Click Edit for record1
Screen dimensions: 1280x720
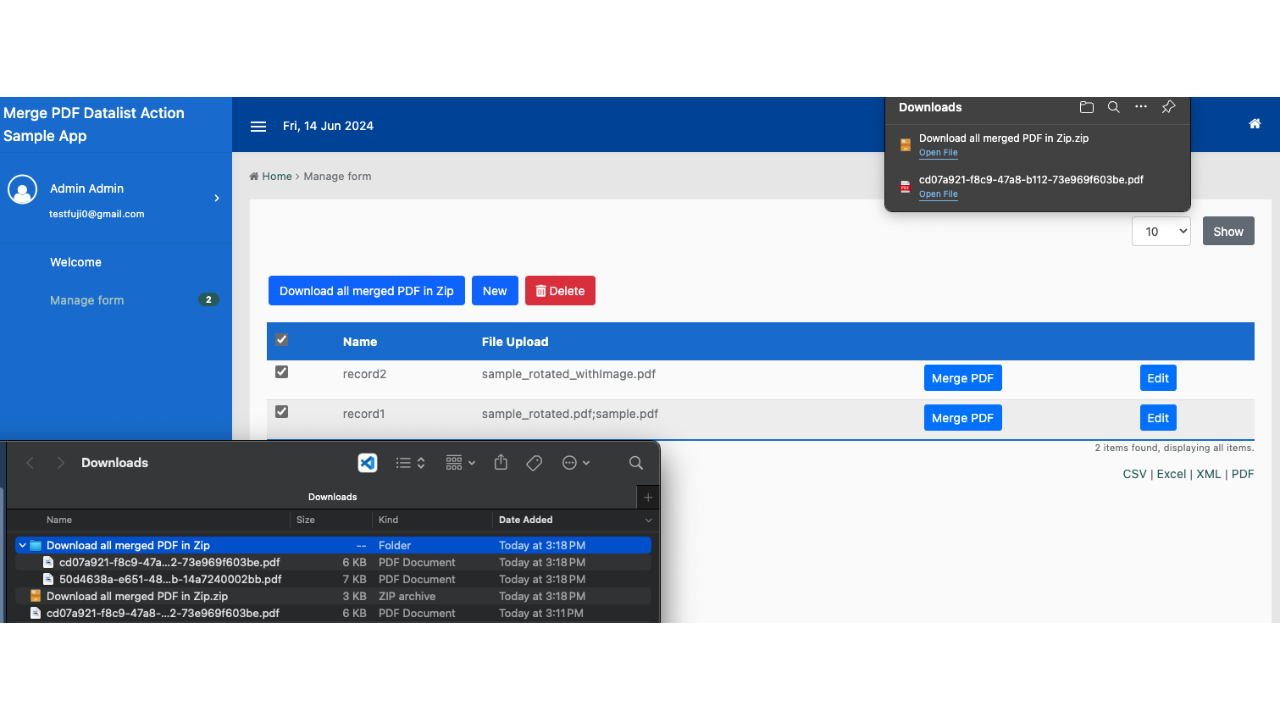[x=1158, y=418]
